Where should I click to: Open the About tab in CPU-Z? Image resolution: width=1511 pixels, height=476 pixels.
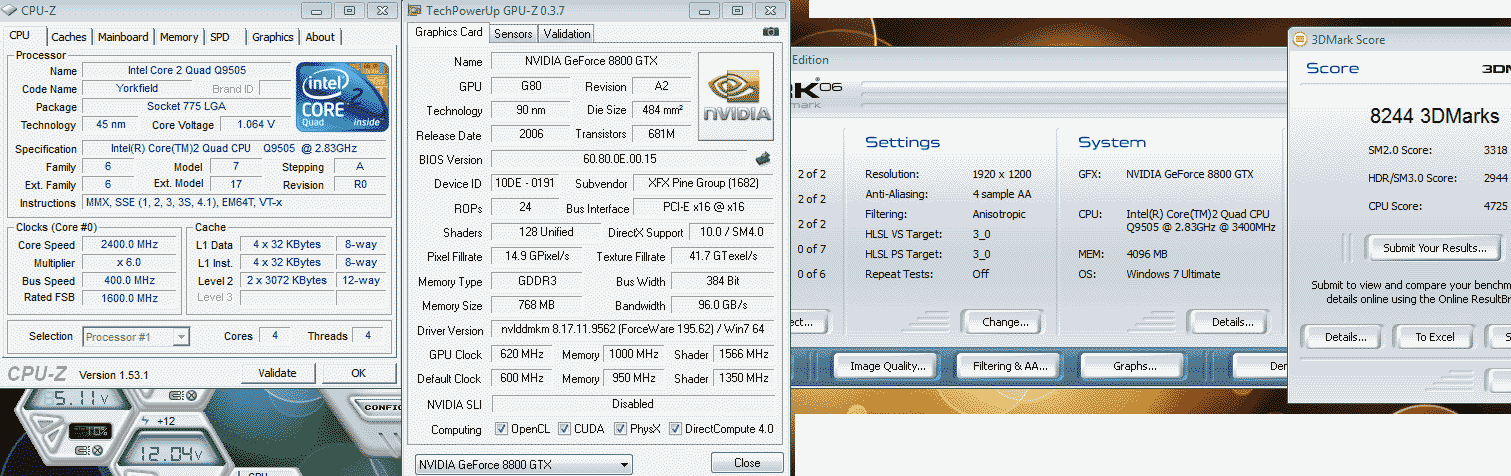[320, 37]
